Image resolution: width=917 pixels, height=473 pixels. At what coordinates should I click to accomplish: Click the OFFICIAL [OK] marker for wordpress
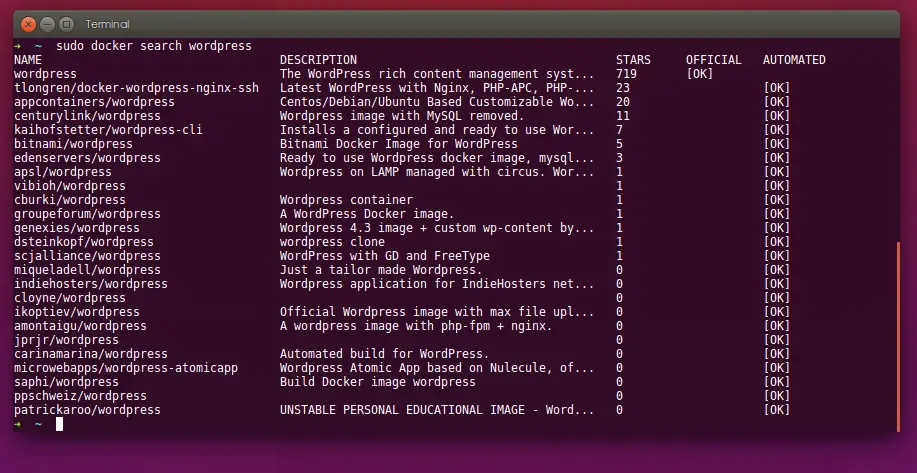[699, 74]
